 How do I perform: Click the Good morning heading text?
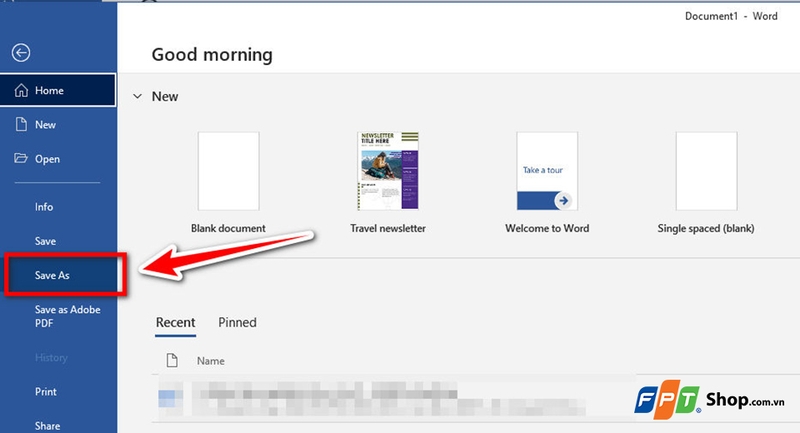(212, 55)
